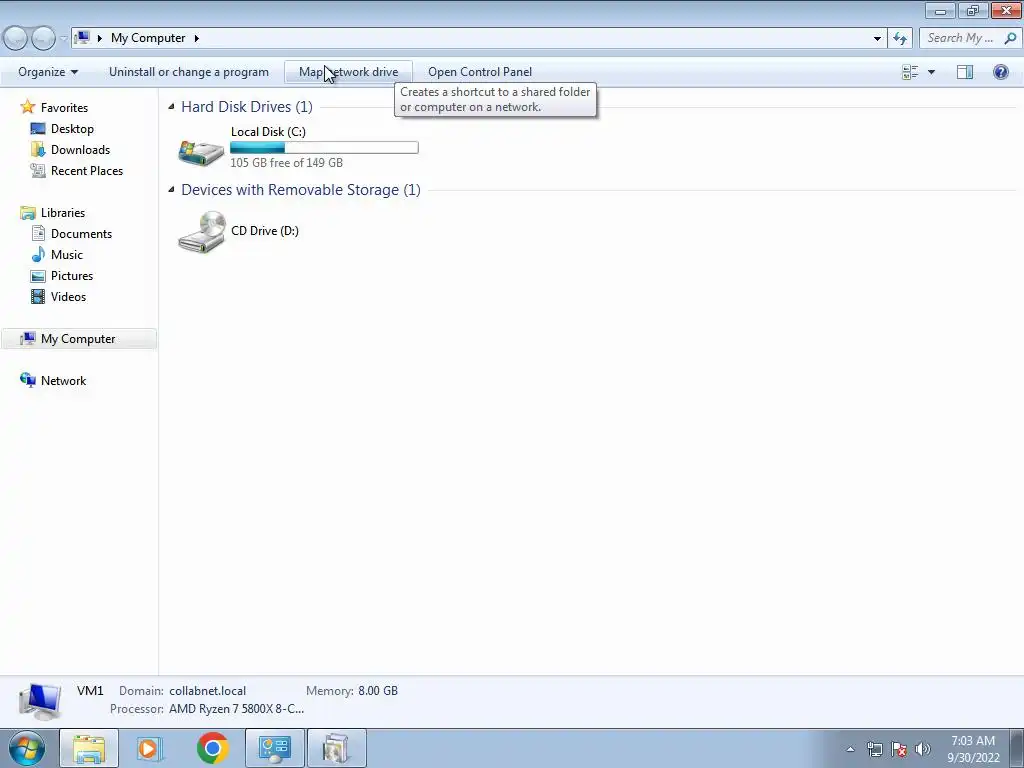Click the Network globe icon
This screenshot has height=768, width=1024.
point(27,380)
